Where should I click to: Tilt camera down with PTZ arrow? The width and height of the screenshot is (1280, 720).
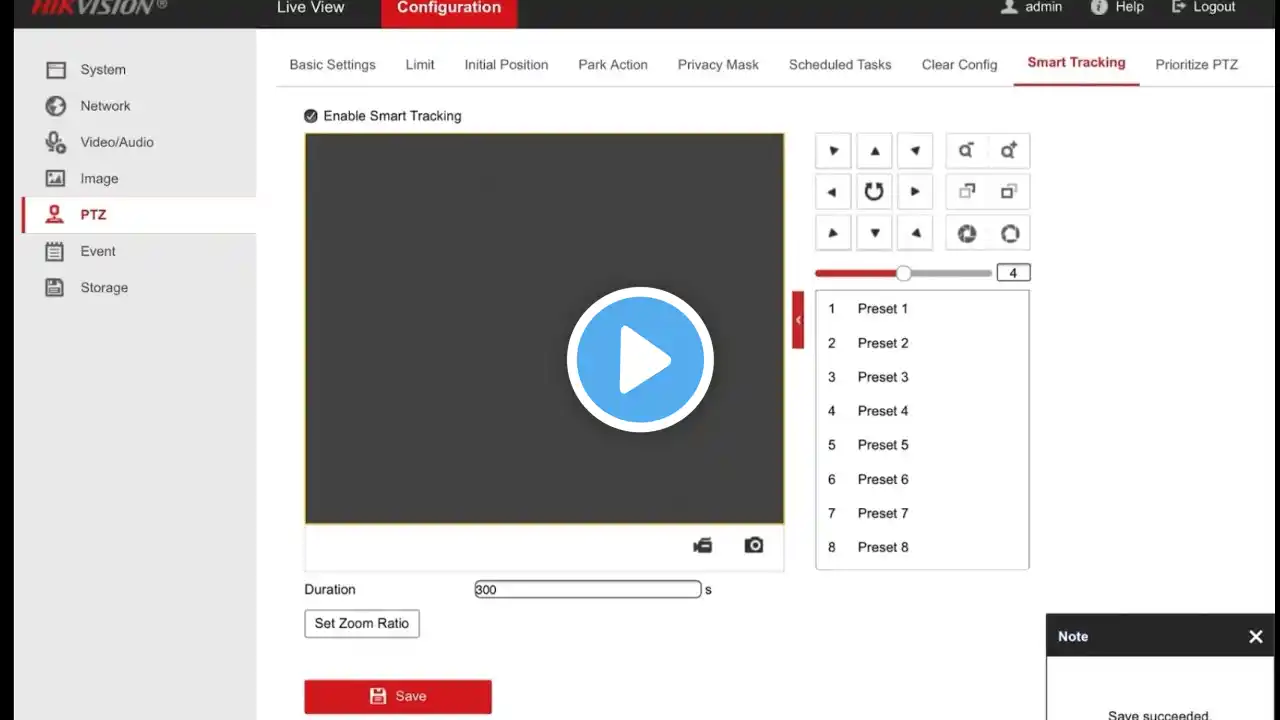tap(874, 233)
